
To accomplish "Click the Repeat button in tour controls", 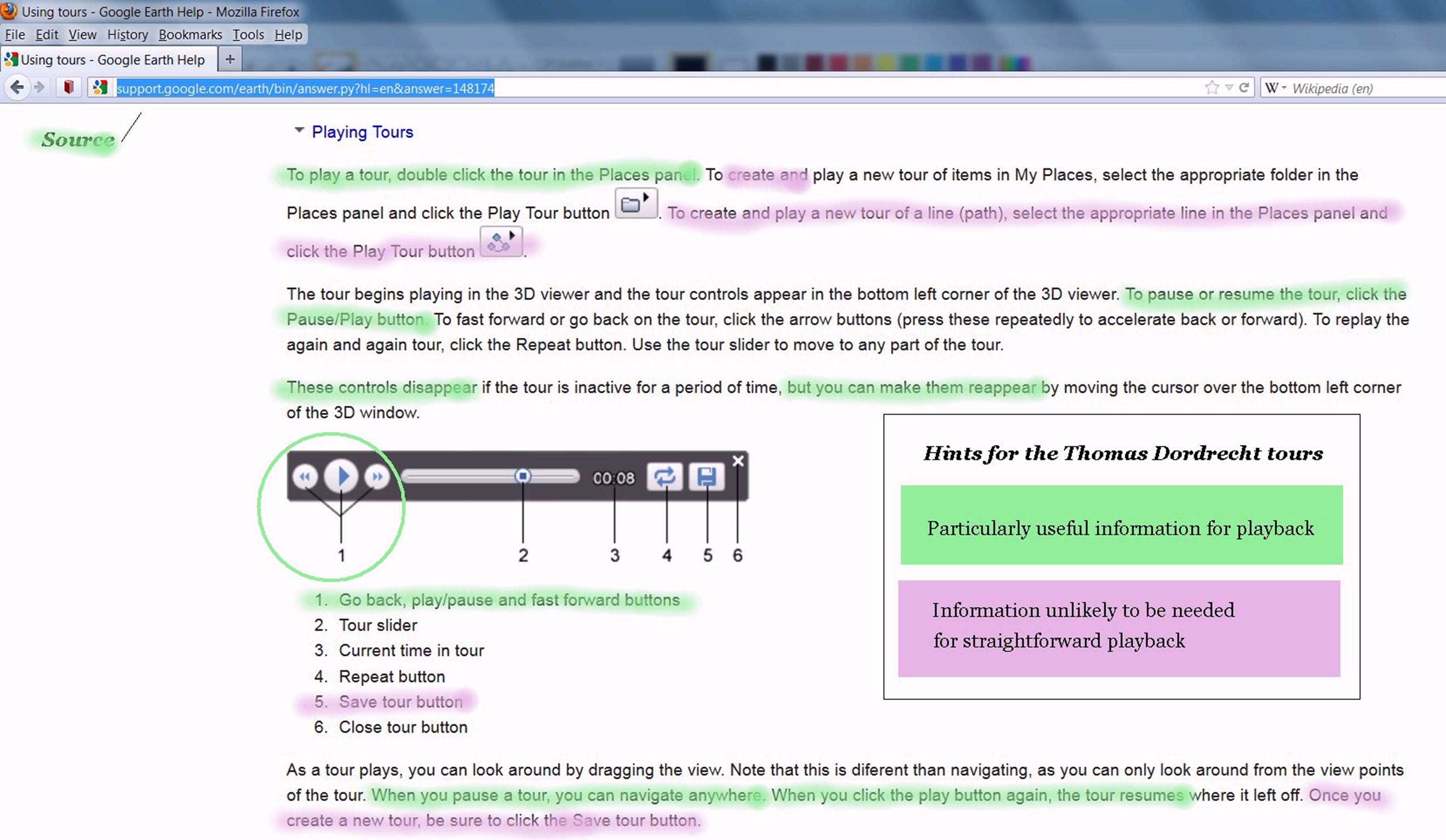I will tap(664, 477).
